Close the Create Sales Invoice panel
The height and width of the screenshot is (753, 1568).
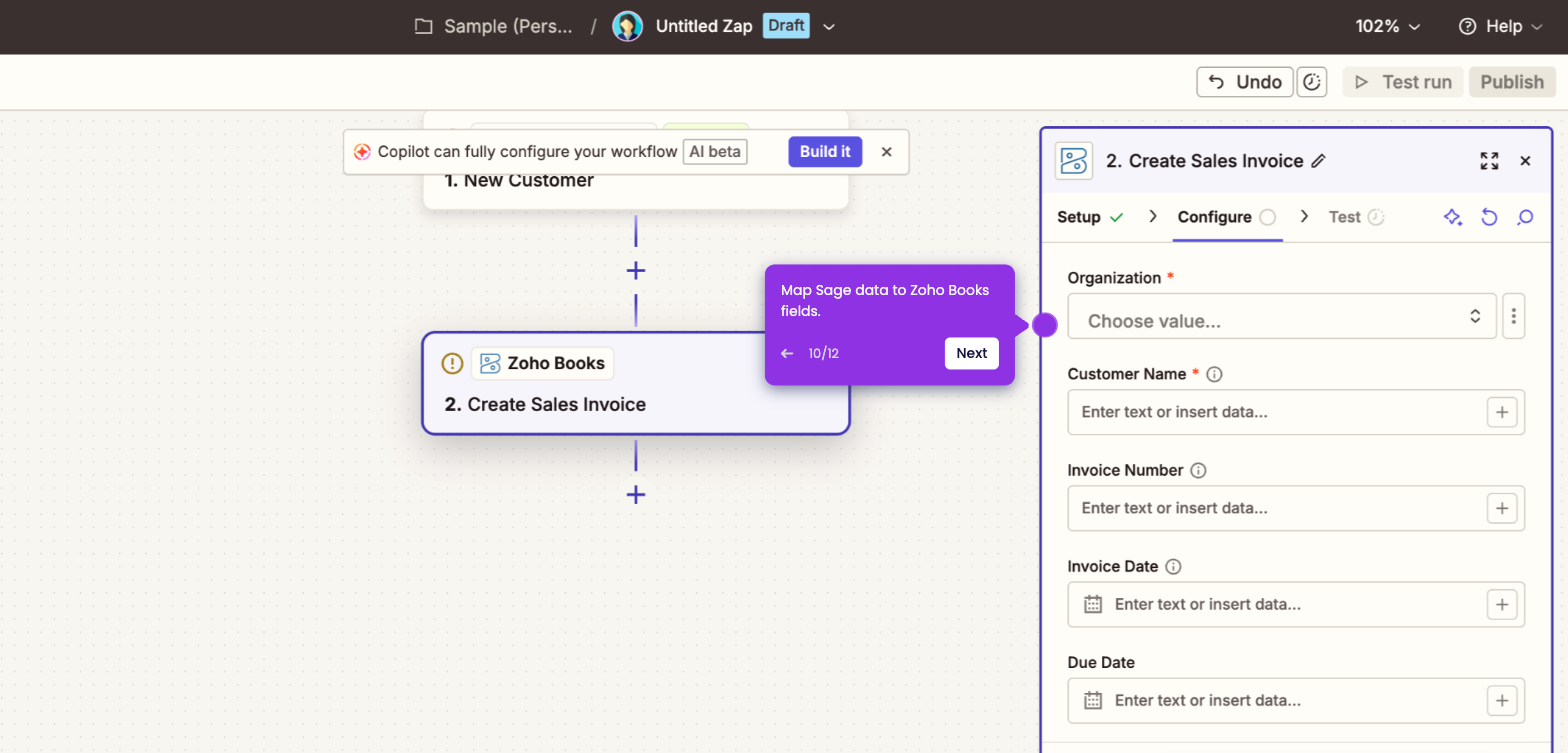(x=1525, y=161)
